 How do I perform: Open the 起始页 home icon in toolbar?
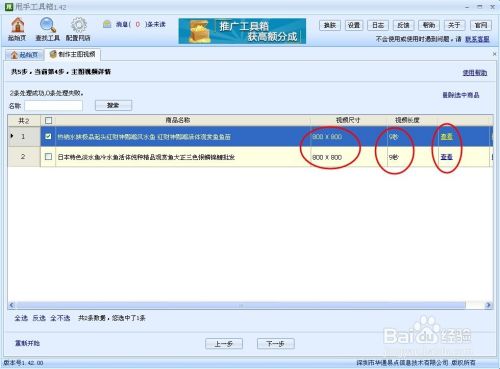coord(17,29)
